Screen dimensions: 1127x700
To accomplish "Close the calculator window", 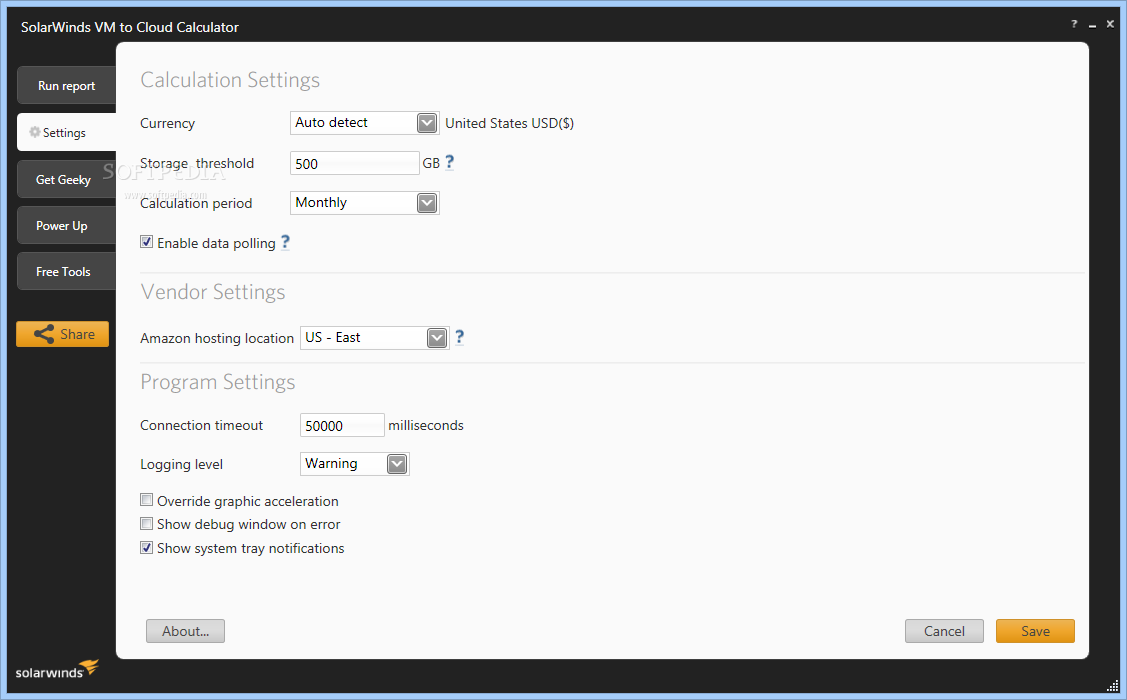I will tap(1110, 24).
